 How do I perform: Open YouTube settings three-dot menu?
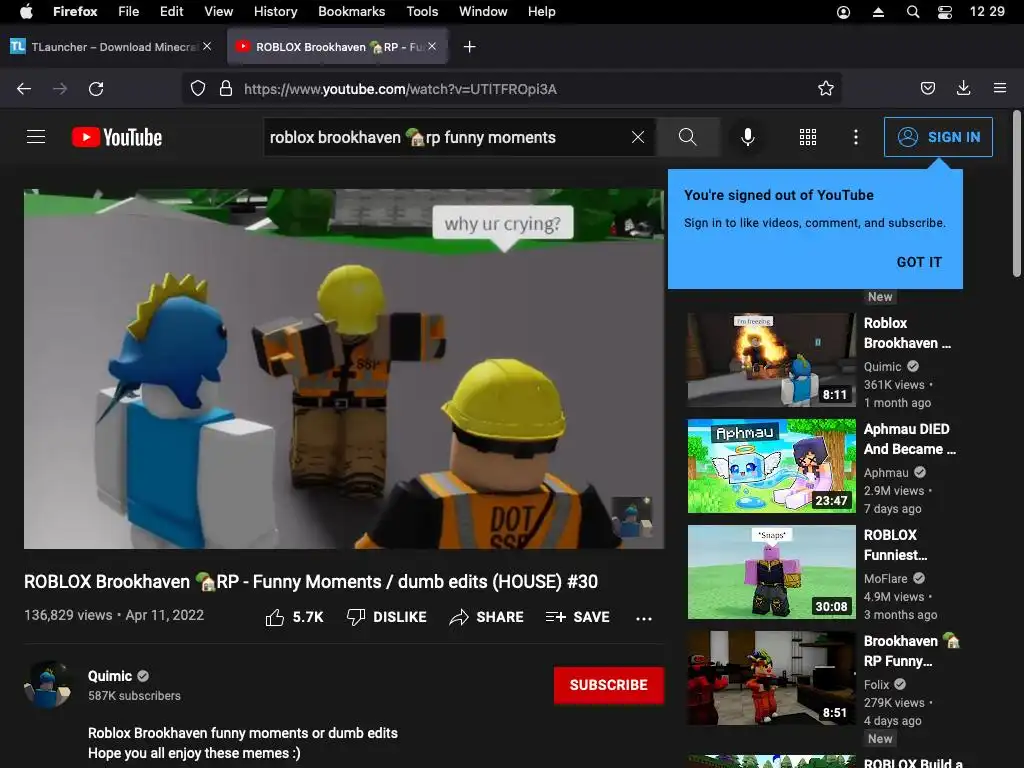coord(856,137)
